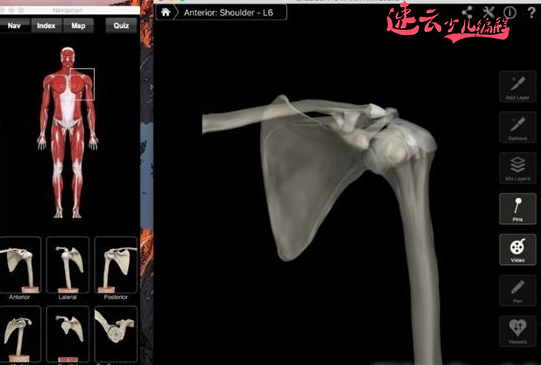Screen dimensions: 541x365
Task: Click the Anterior: Shoulder - L6 breadcrumb
Action: (x=228, y=13)
